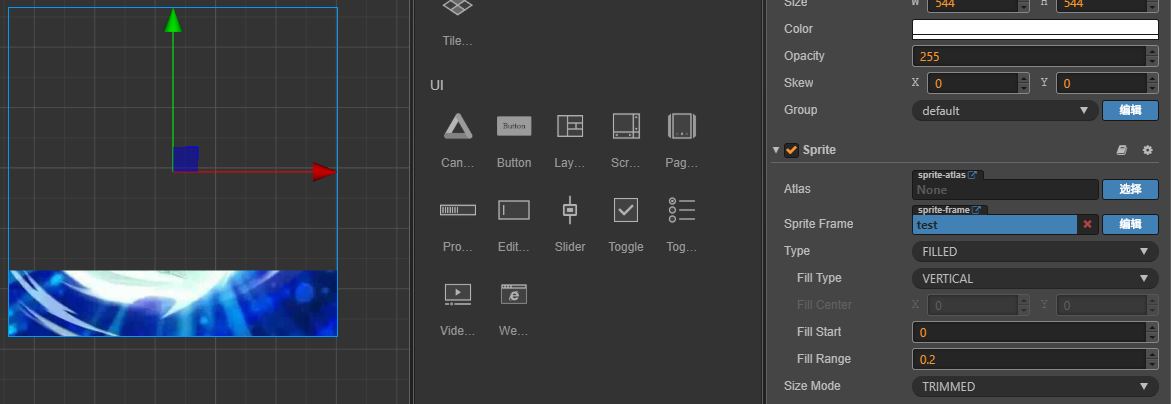
Task: Open the Sprite component gear menu
Action: (1147, 150)
